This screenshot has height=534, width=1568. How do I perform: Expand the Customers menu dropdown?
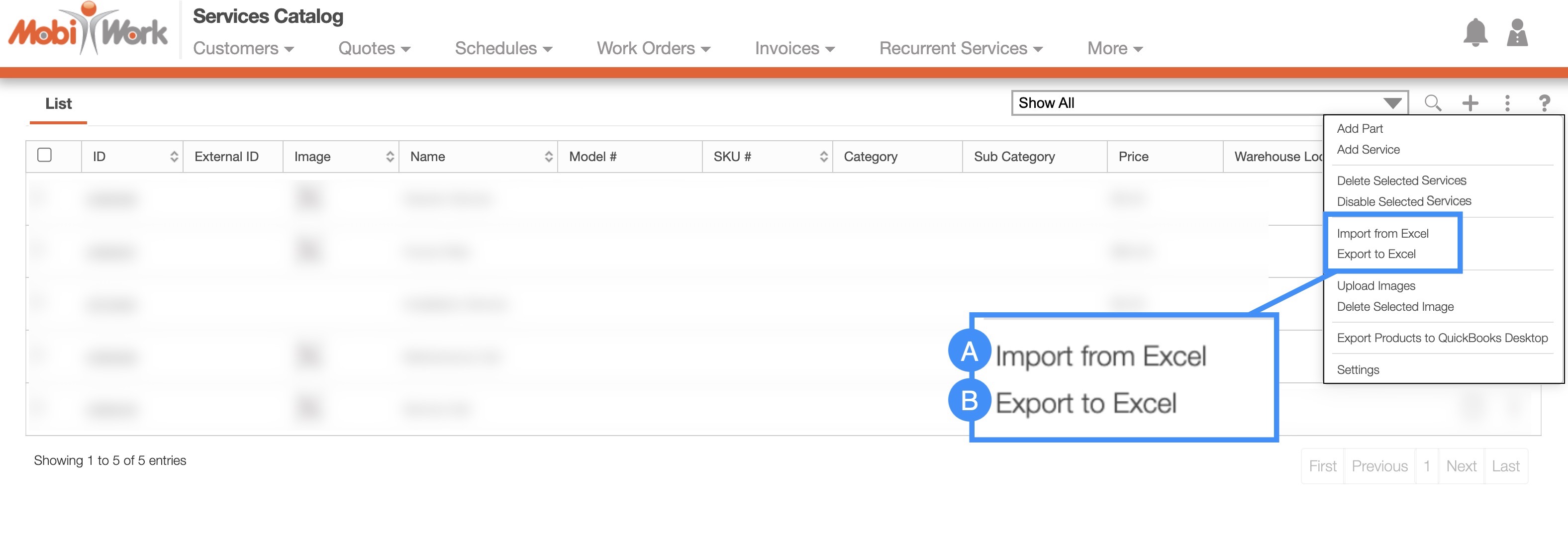pos(243,49)
